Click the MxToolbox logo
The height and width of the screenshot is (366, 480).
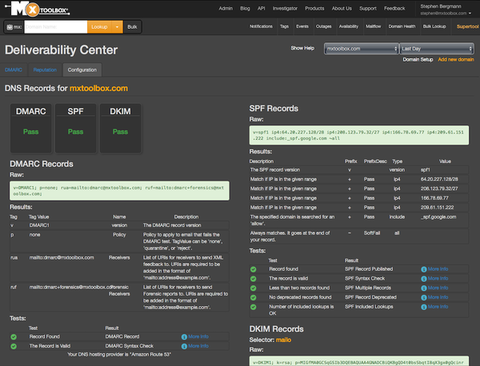38,9
